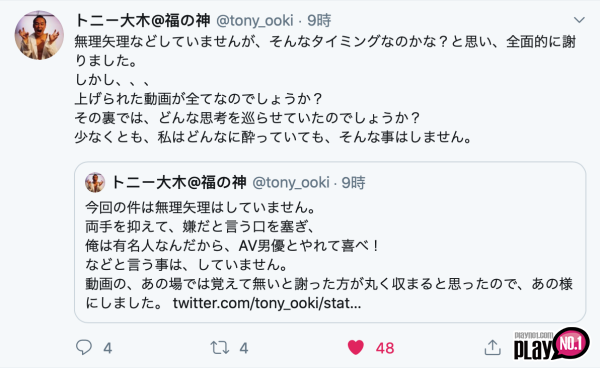Click the quoted tweet author name トニー大木@福の神
Viewport: 600px width, 368px height.
(x=178, y=182)
